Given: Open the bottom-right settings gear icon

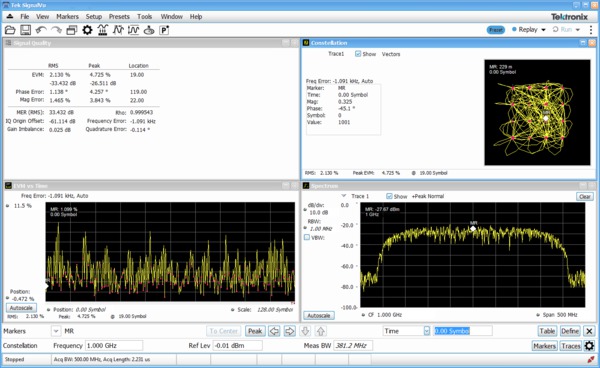Looking at the screenshot, I should (589, 346).
